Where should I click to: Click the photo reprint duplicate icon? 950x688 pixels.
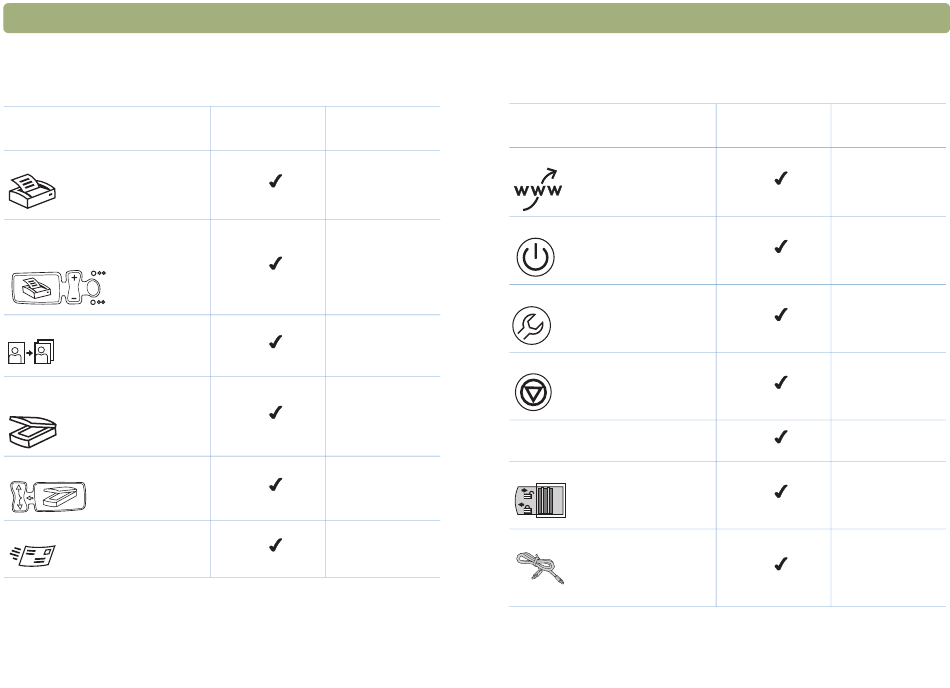[x=31, y=352]
